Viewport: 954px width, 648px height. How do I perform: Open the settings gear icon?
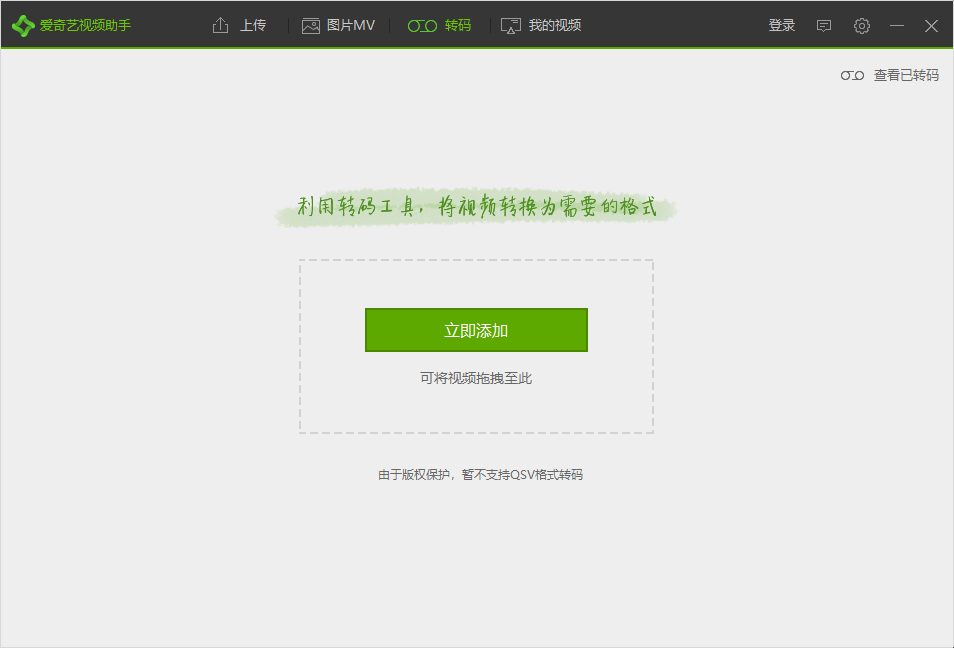(x=862, y=26)
